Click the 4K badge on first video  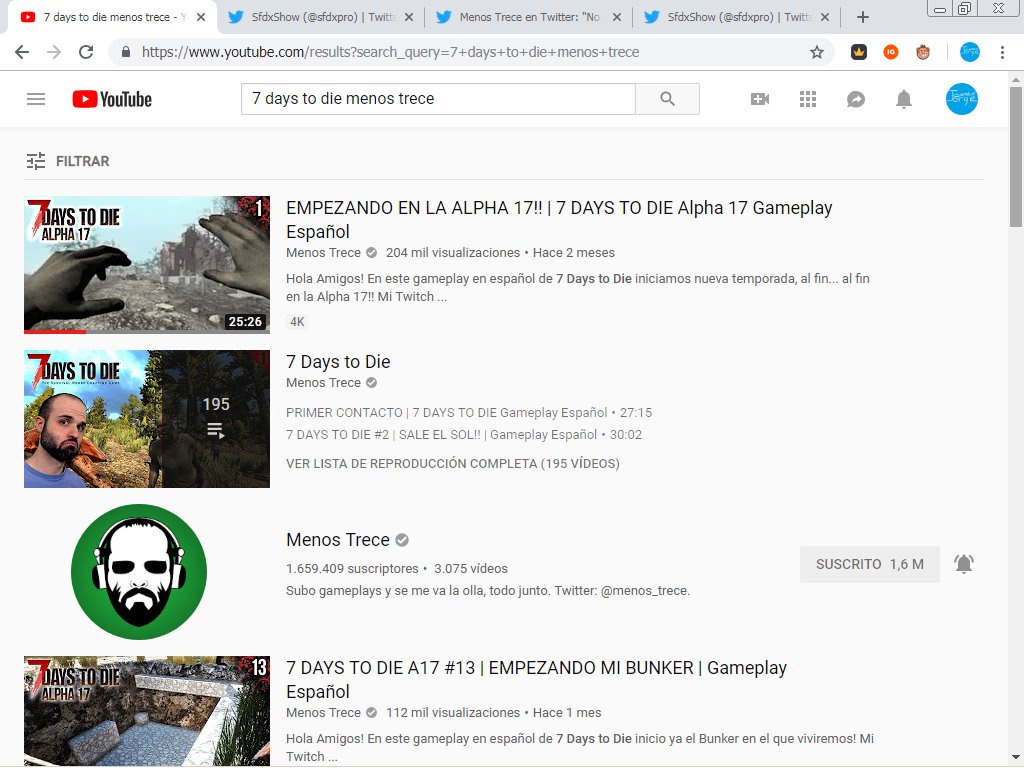coord(297,321)
